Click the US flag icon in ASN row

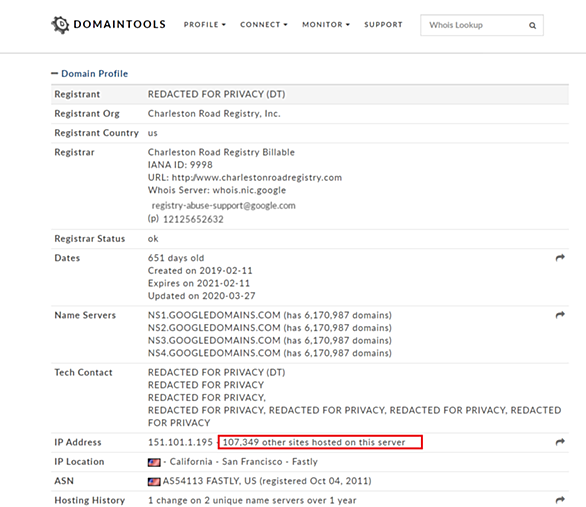154,482
